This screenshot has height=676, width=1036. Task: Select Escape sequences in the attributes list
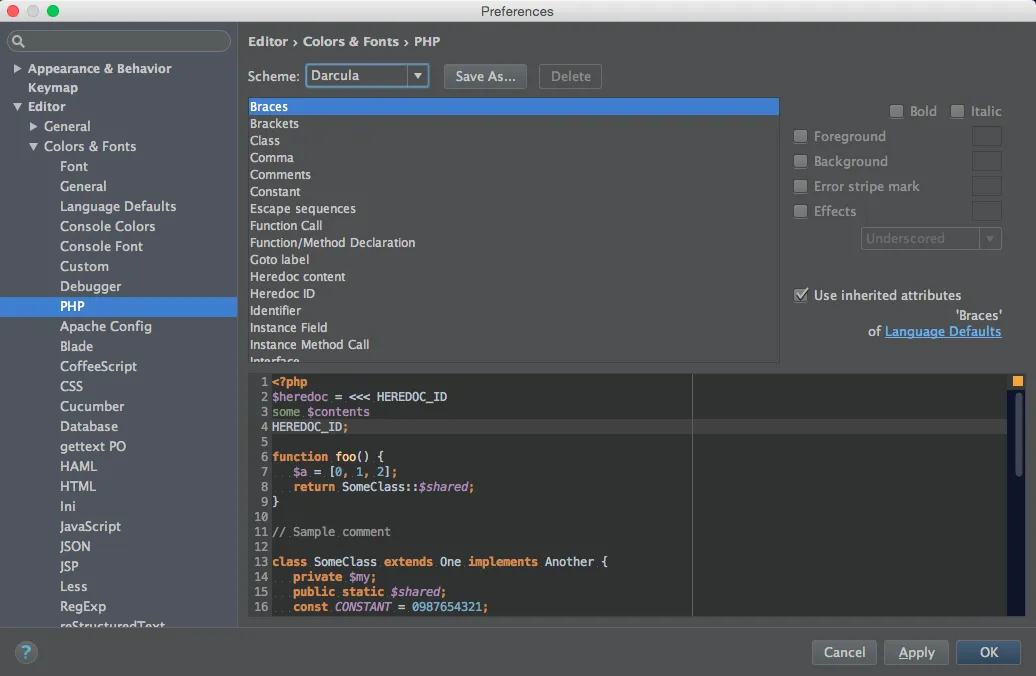(513, 209)
